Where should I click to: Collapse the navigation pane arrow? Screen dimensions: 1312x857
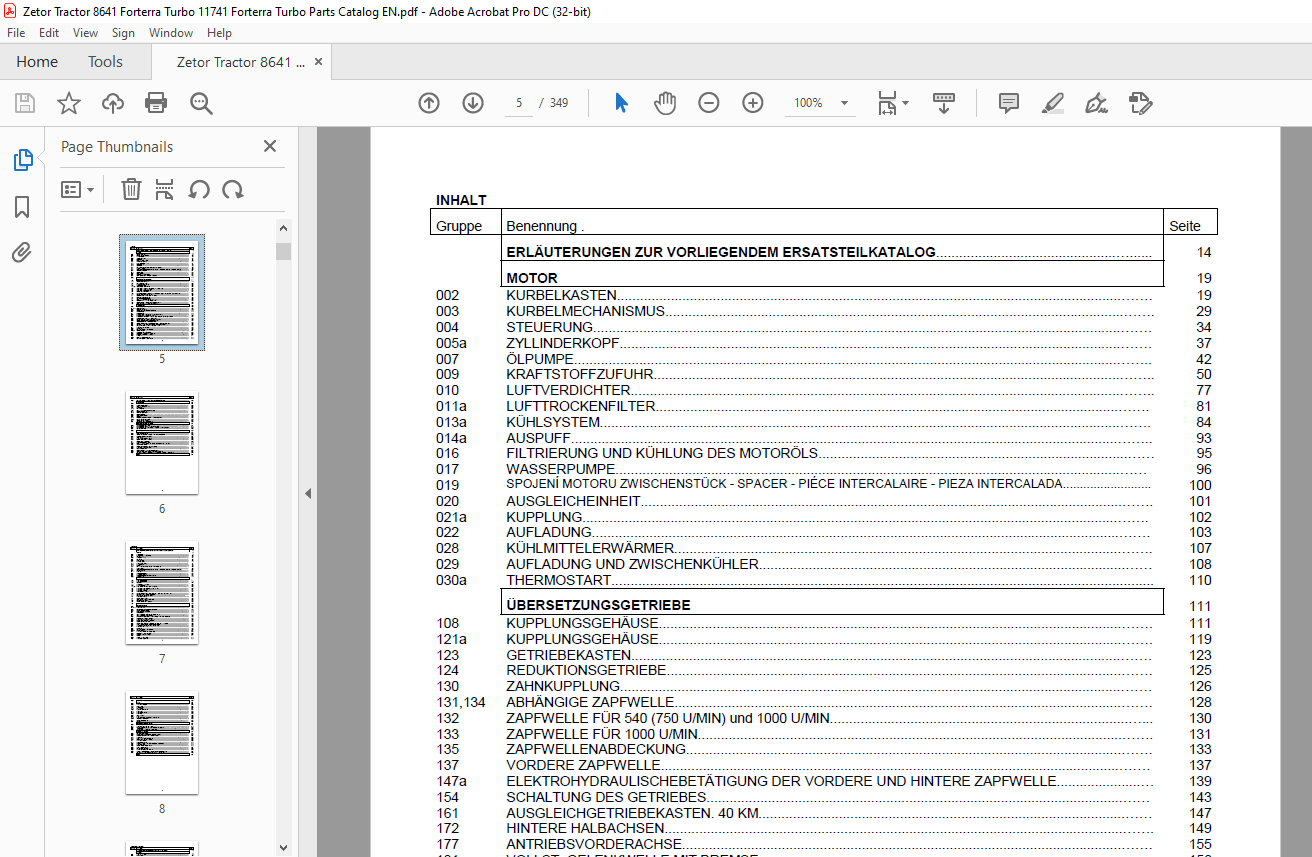click(x=308, y=493)
